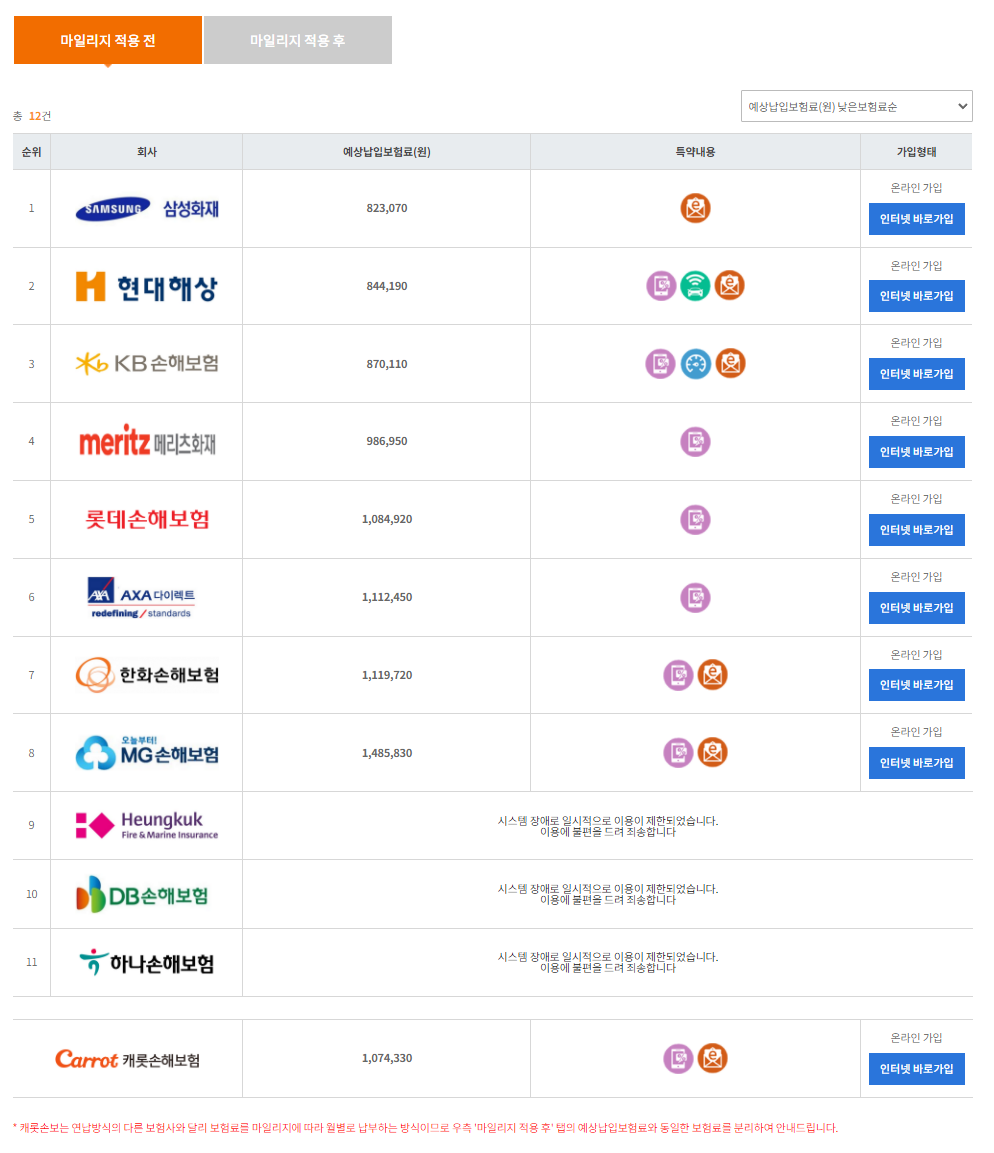Click 인터넷 바로가입 for 현대해상
The image size is (994, 1153).
click(x=917, y=296)
